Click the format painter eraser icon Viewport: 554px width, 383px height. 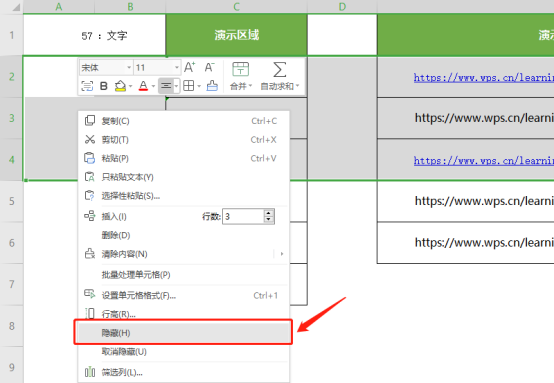coord(212,86)
